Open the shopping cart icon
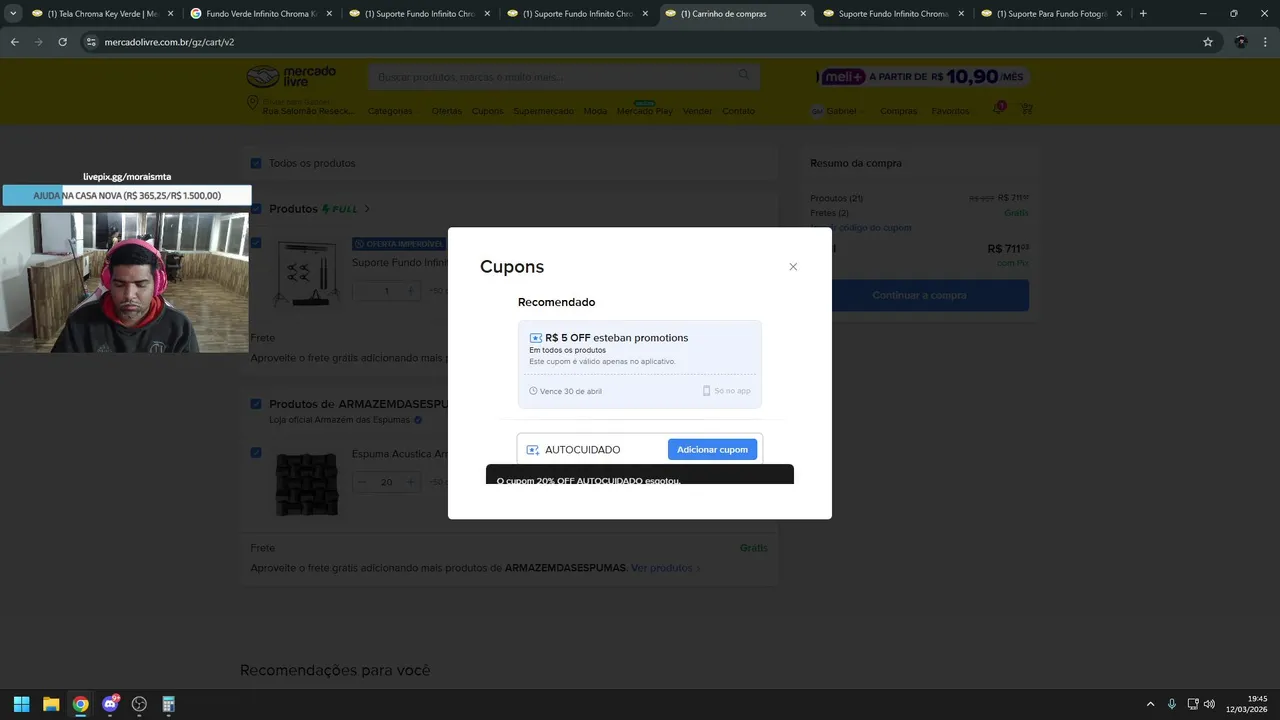The height and width of the screenshot is (720, 1280). [1026, 109]
